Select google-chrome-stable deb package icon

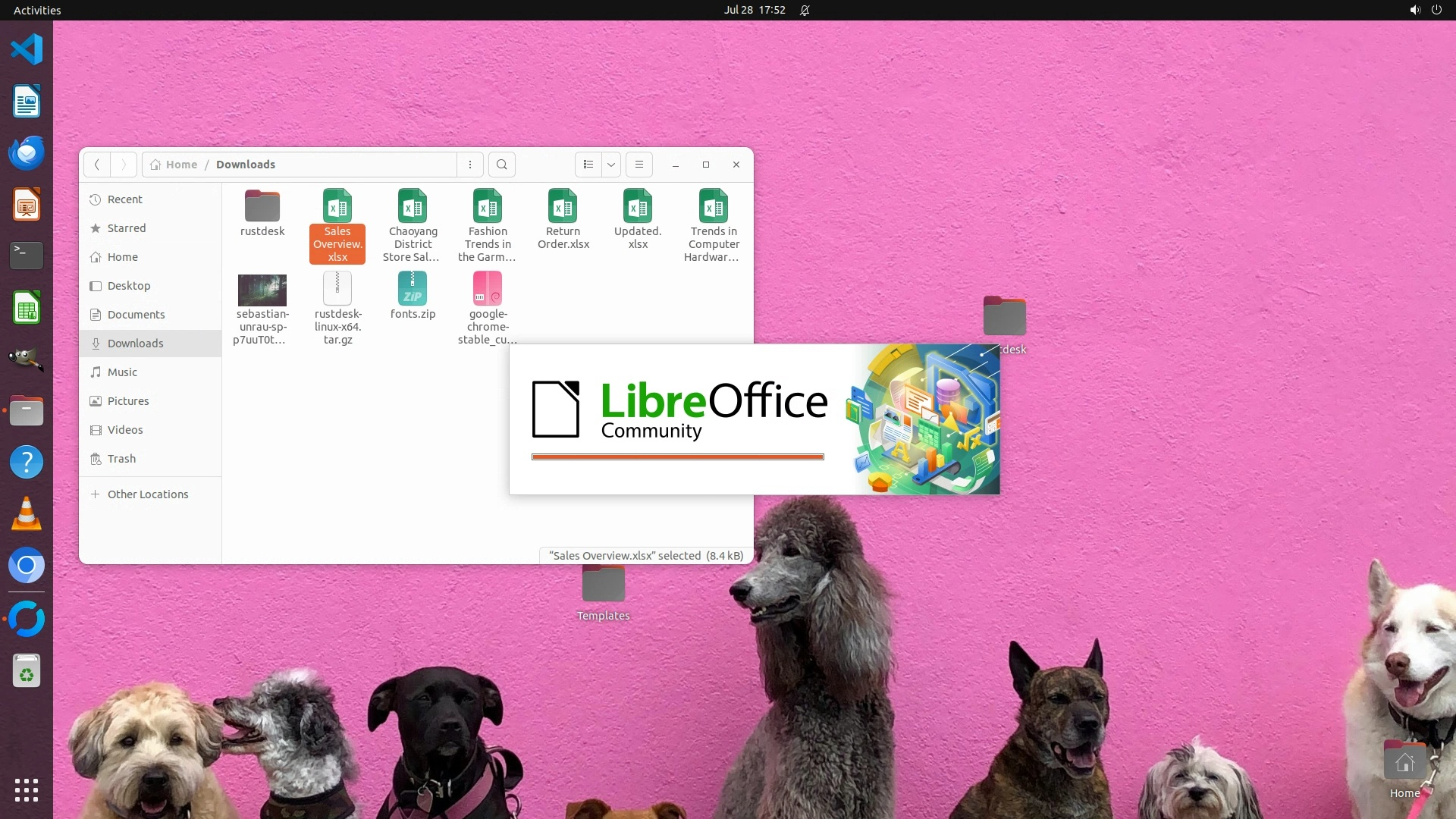488,289
